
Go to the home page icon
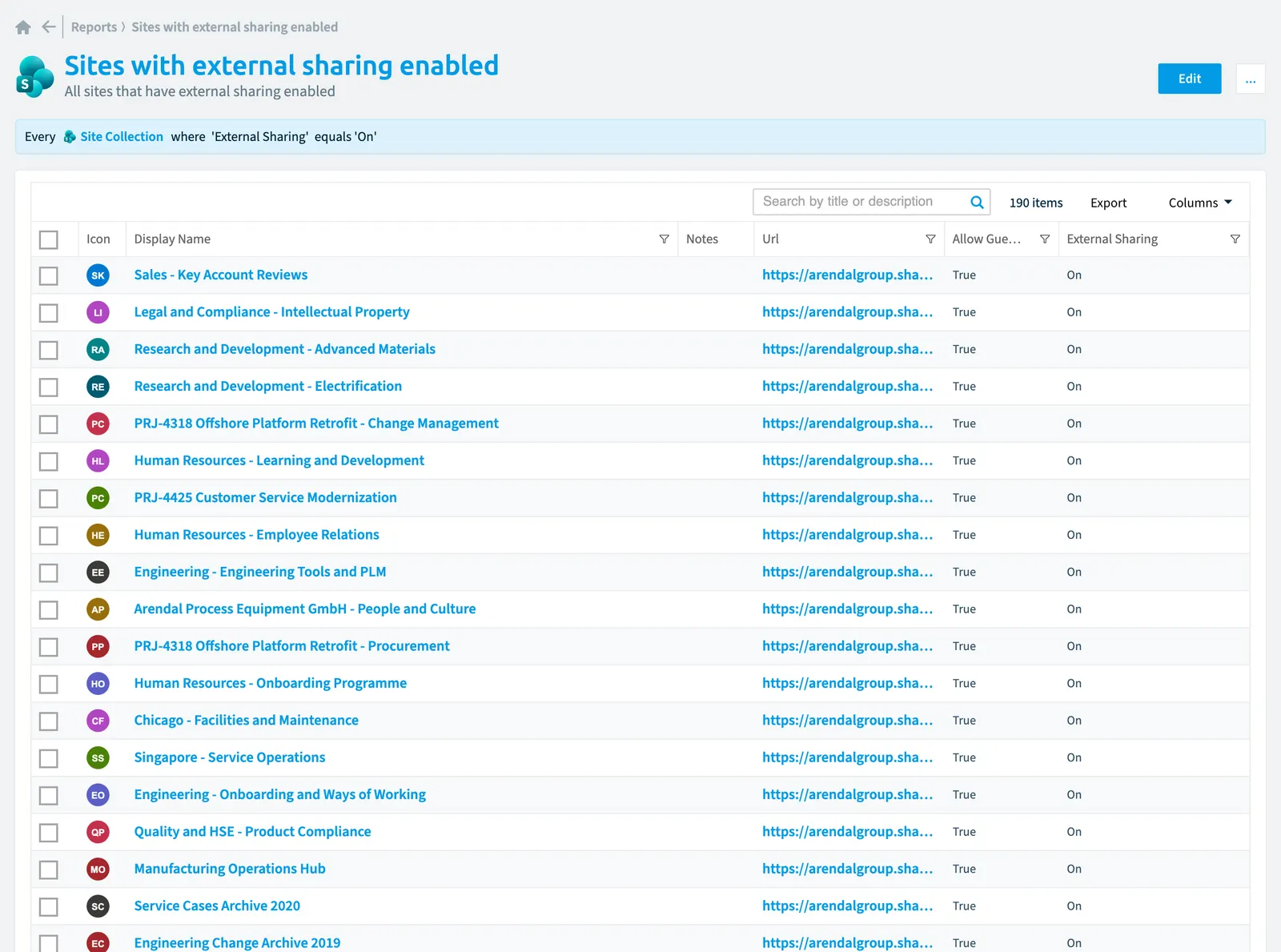(23, 27)
